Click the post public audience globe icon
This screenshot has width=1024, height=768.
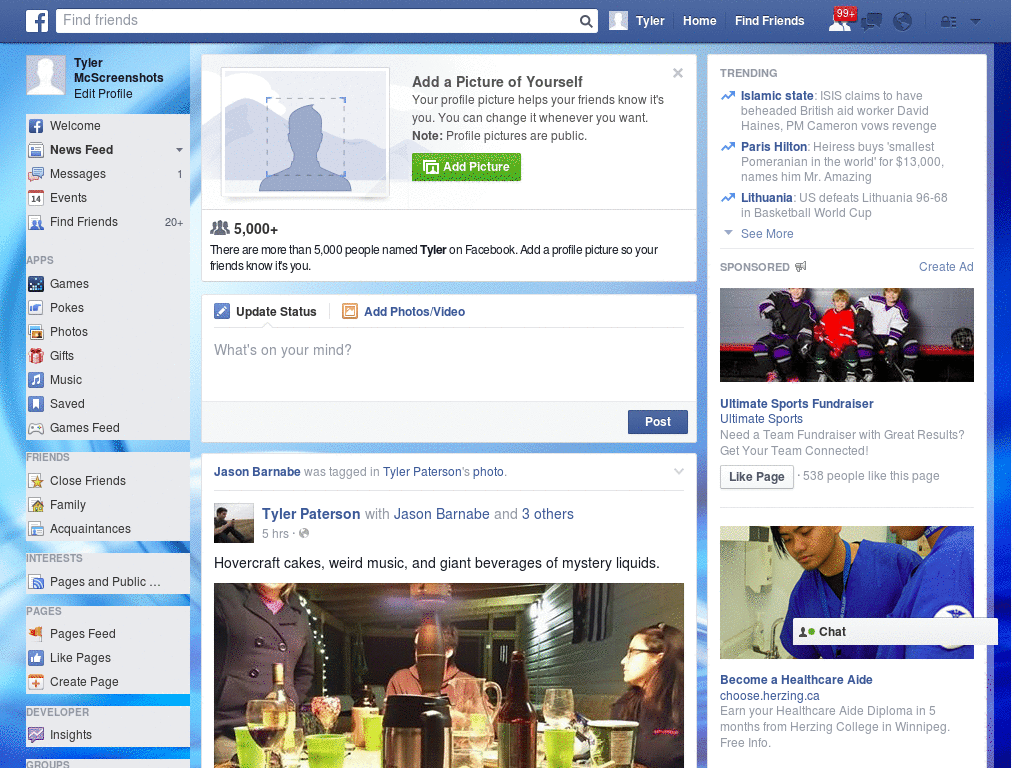coord(304,534)
